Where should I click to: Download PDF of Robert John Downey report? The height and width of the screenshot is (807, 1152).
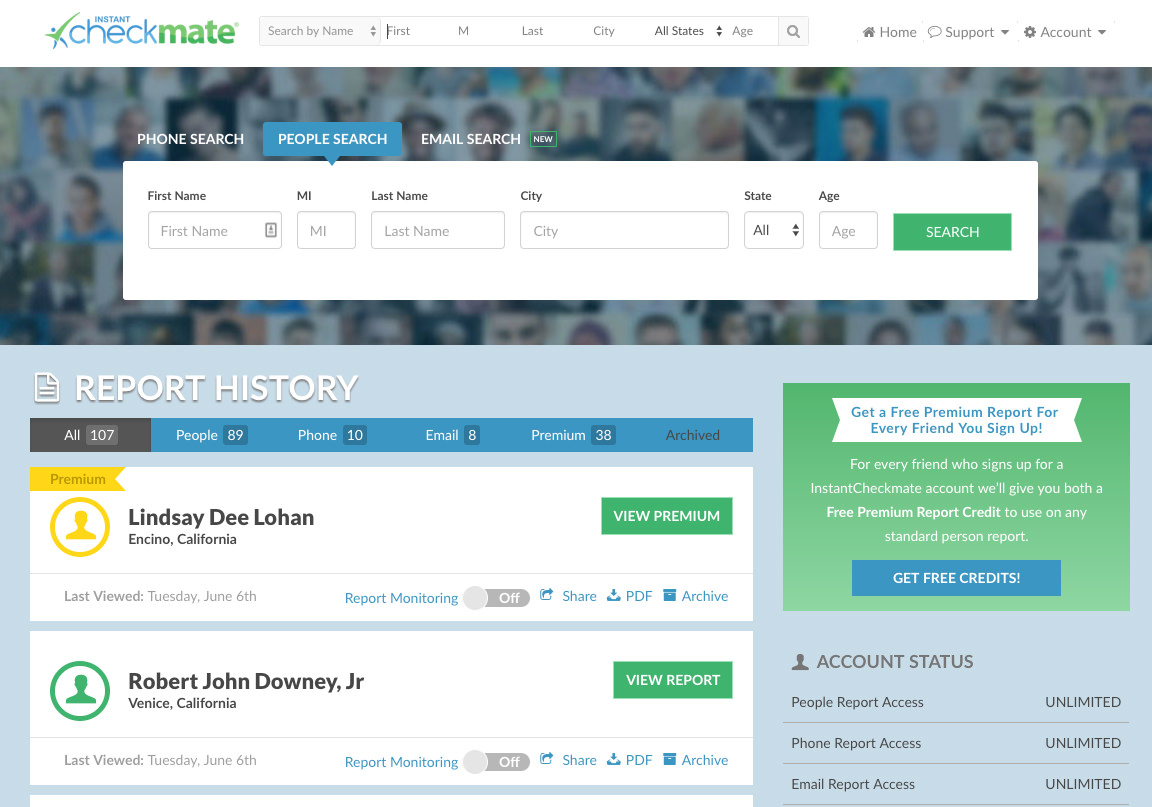pos(629,760)
